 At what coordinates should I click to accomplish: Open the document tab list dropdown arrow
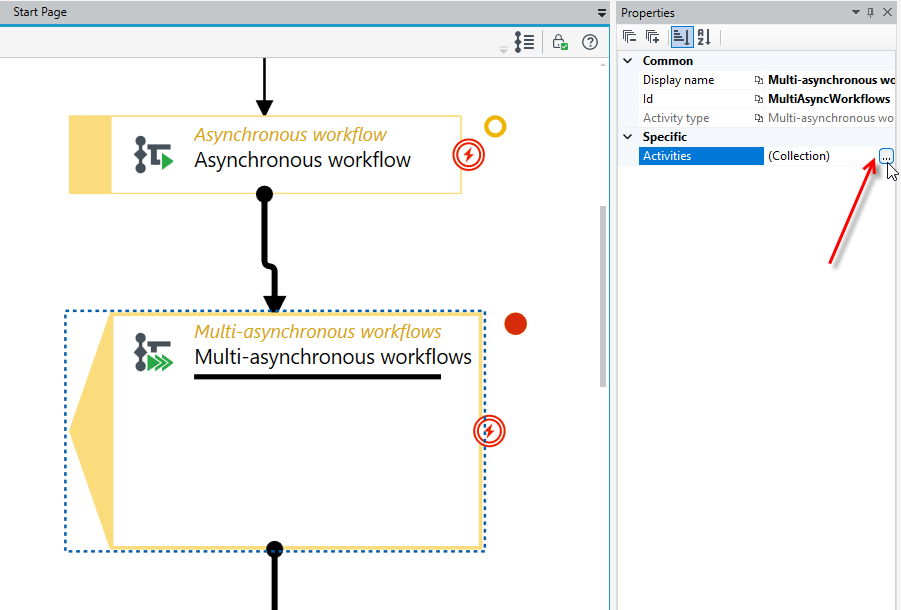(602, 13)
